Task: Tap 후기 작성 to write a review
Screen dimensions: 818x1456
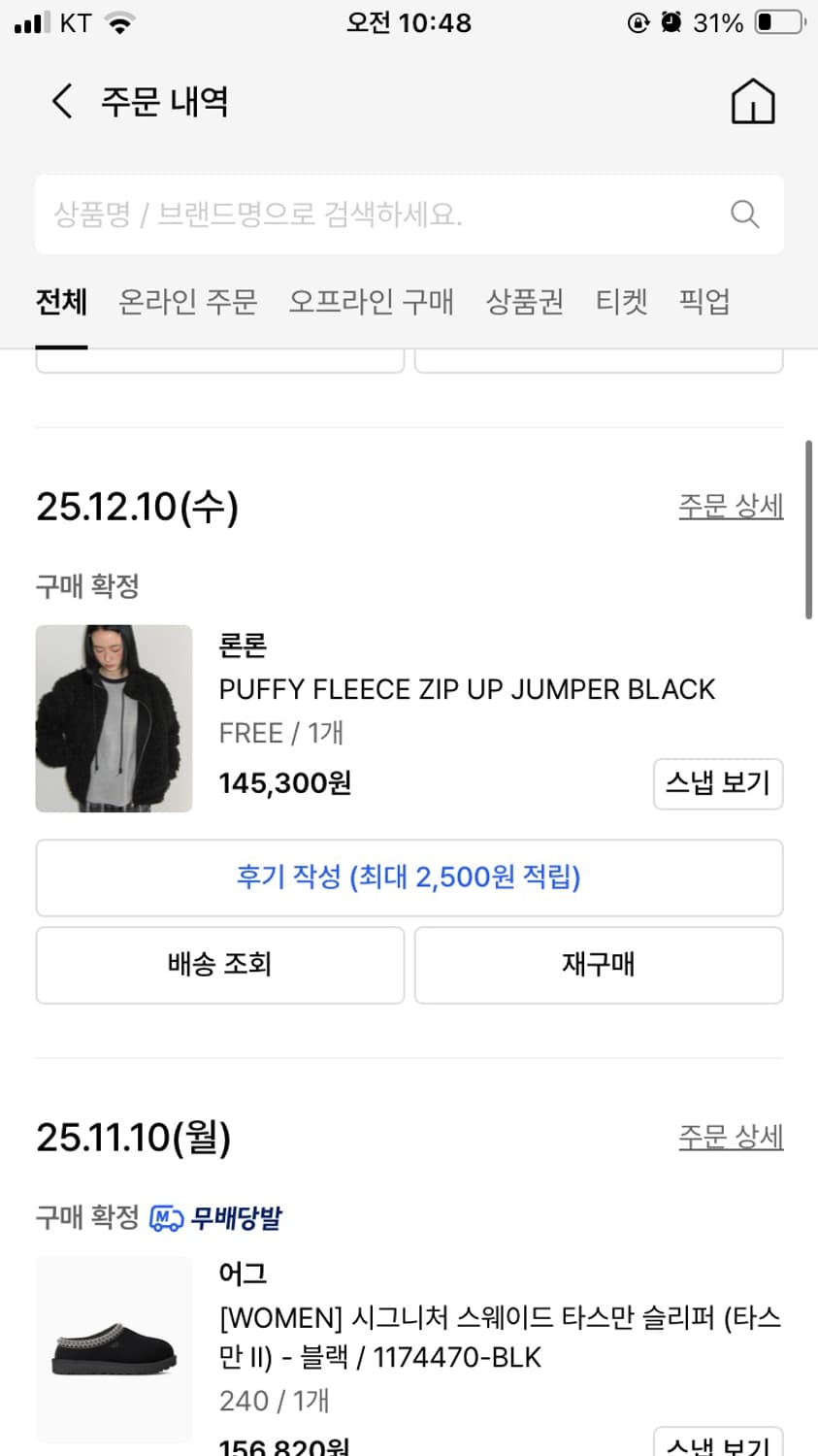Action: (409, 877)
